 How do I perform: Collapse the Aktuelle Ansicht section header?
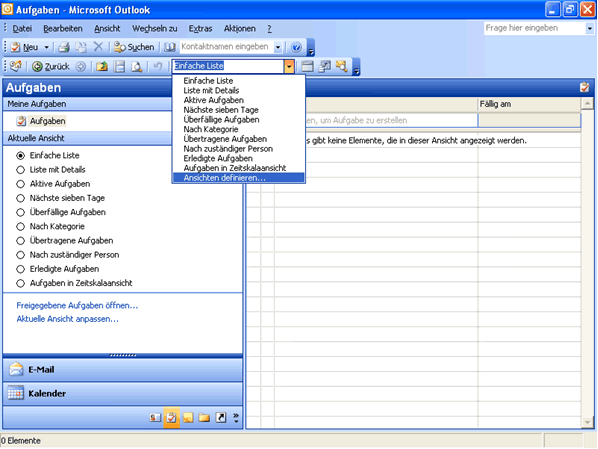point(87,138)
